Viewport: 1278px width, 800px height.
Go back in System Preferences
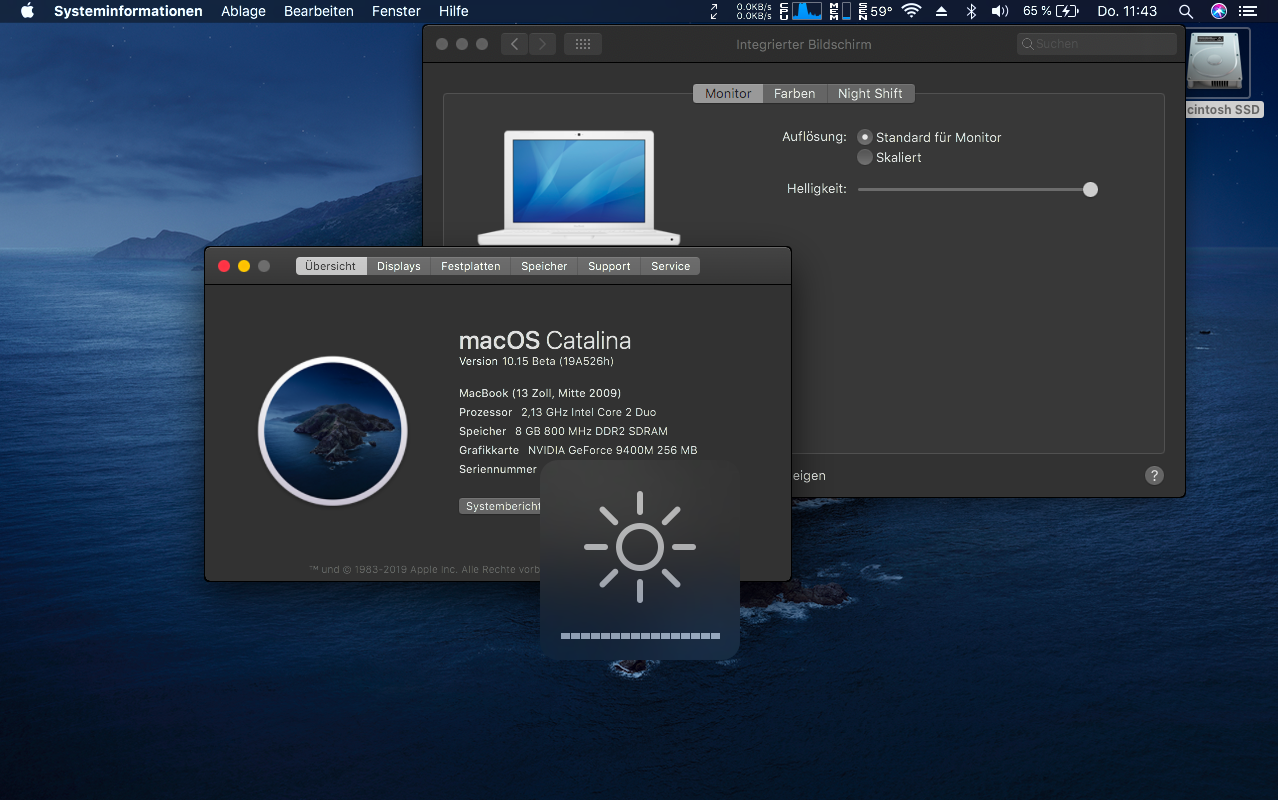coord(514,44)
